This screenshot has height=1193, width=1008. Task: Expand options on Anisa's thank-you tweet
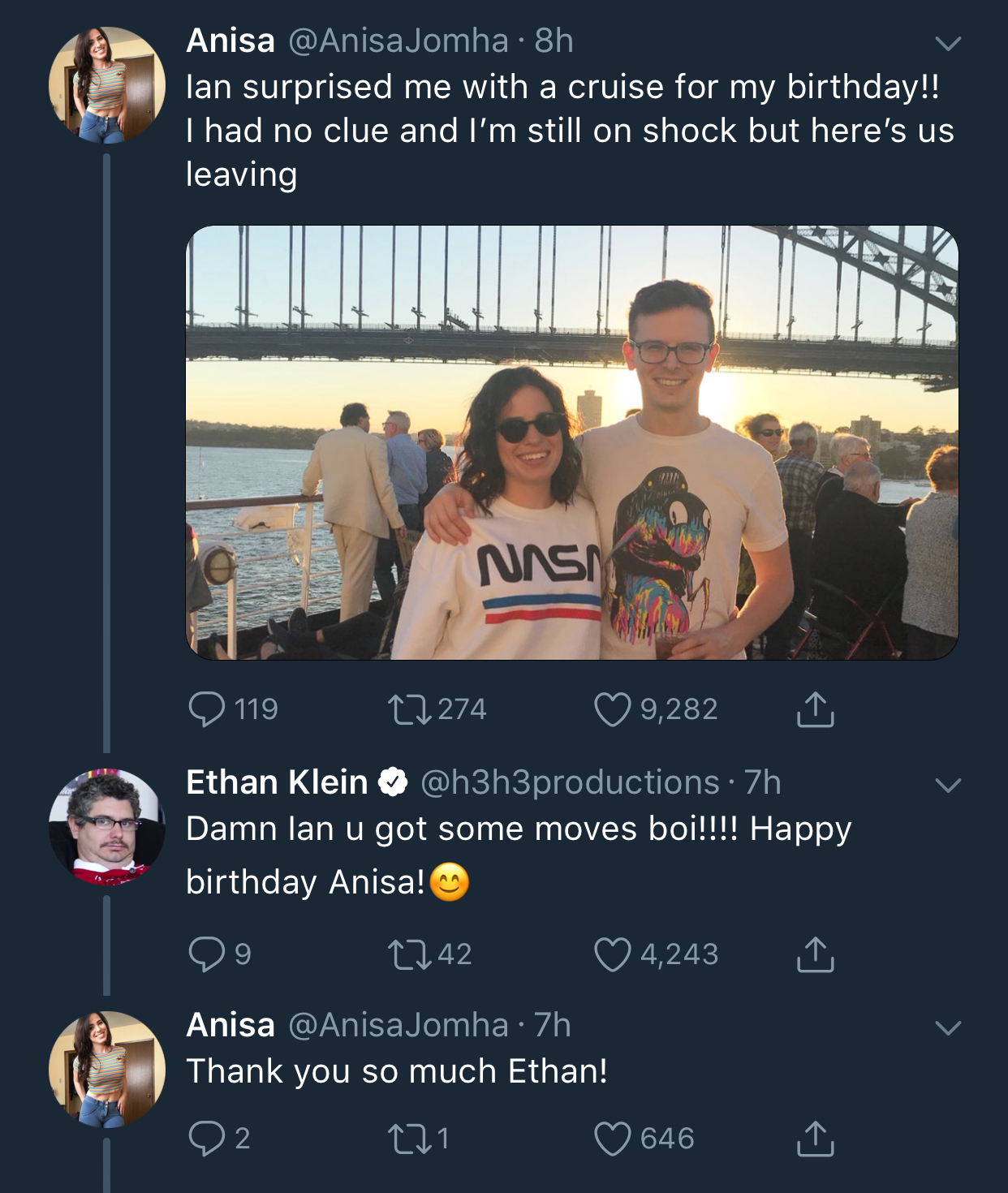coord(946,1027)
